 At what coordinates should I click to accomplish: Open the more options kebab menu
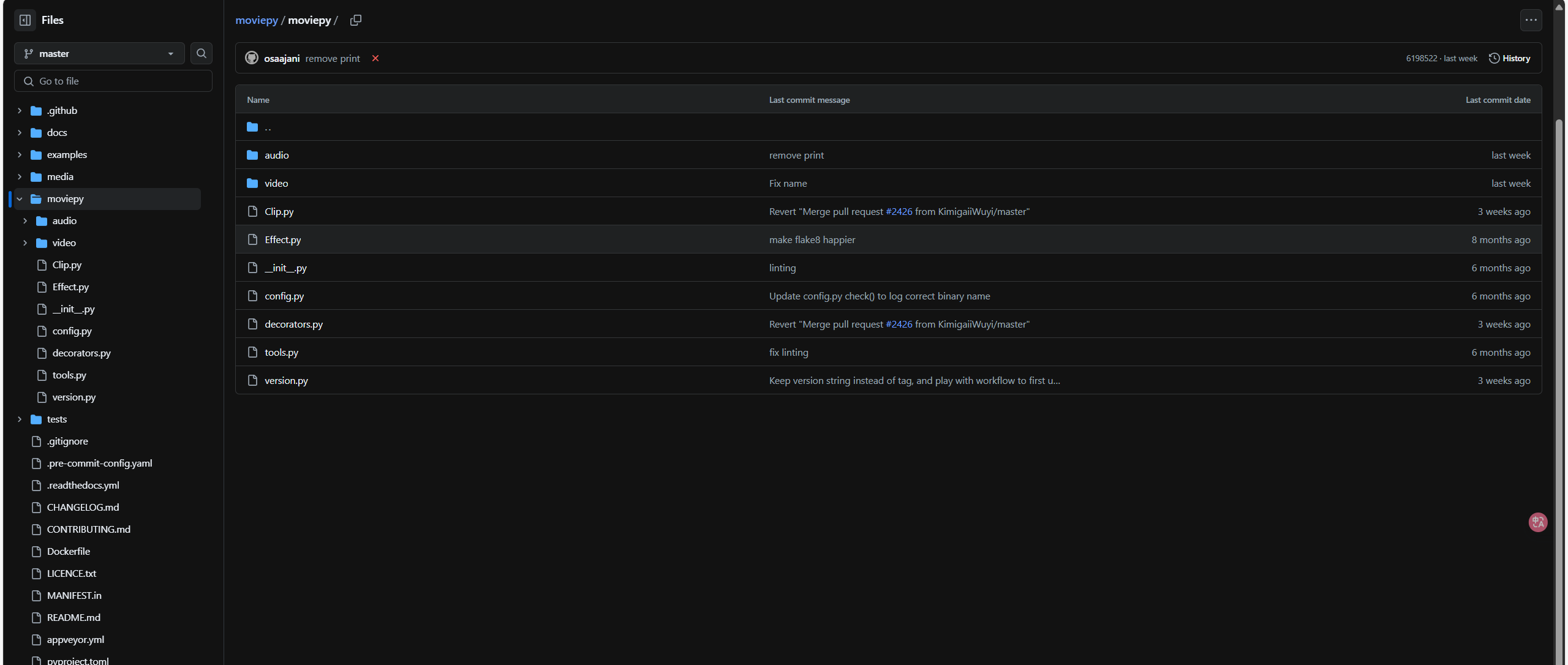tap(1531, 20)
